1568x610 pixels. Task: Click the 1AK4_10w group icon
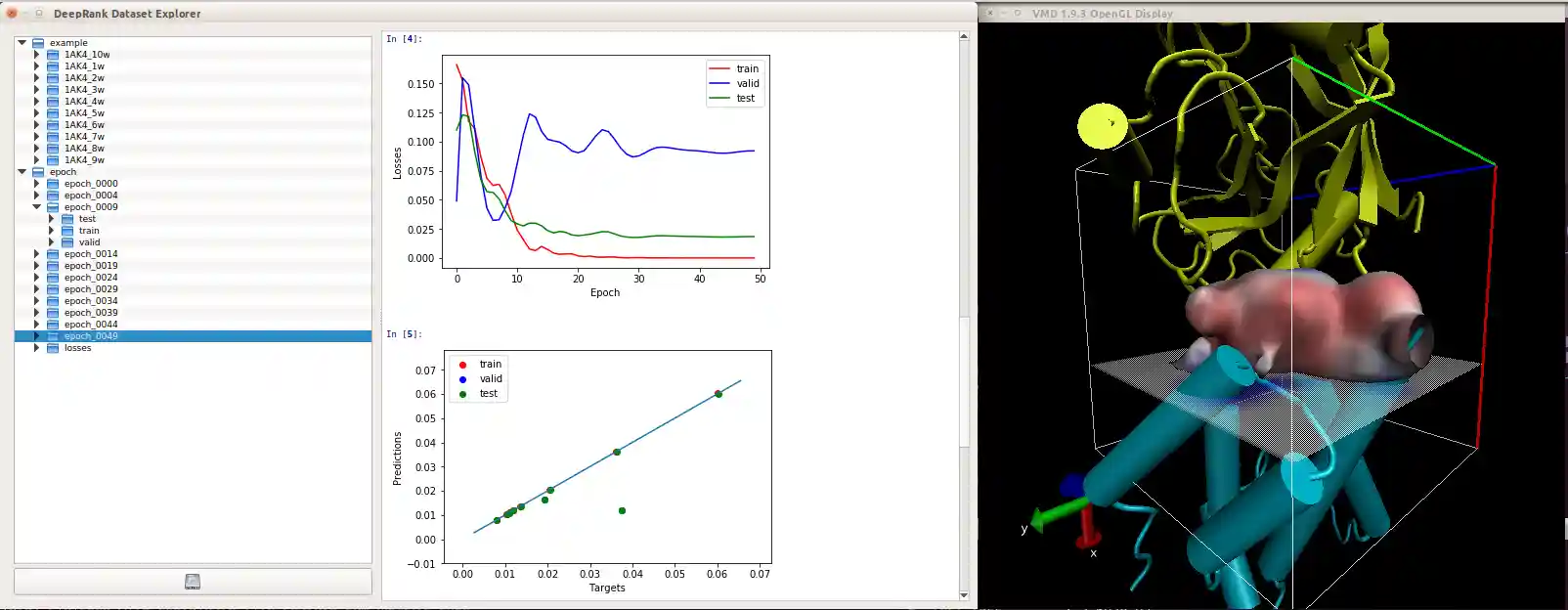(53, 55)
